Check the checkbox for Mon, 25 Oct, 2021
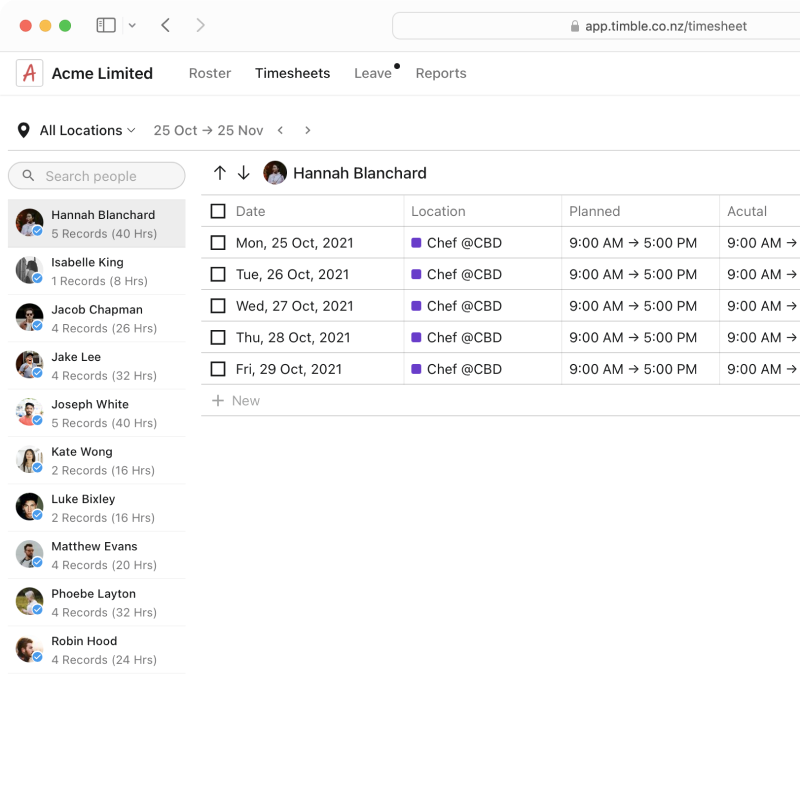Viewport: 800px width, 800px height. click(217, 242)
